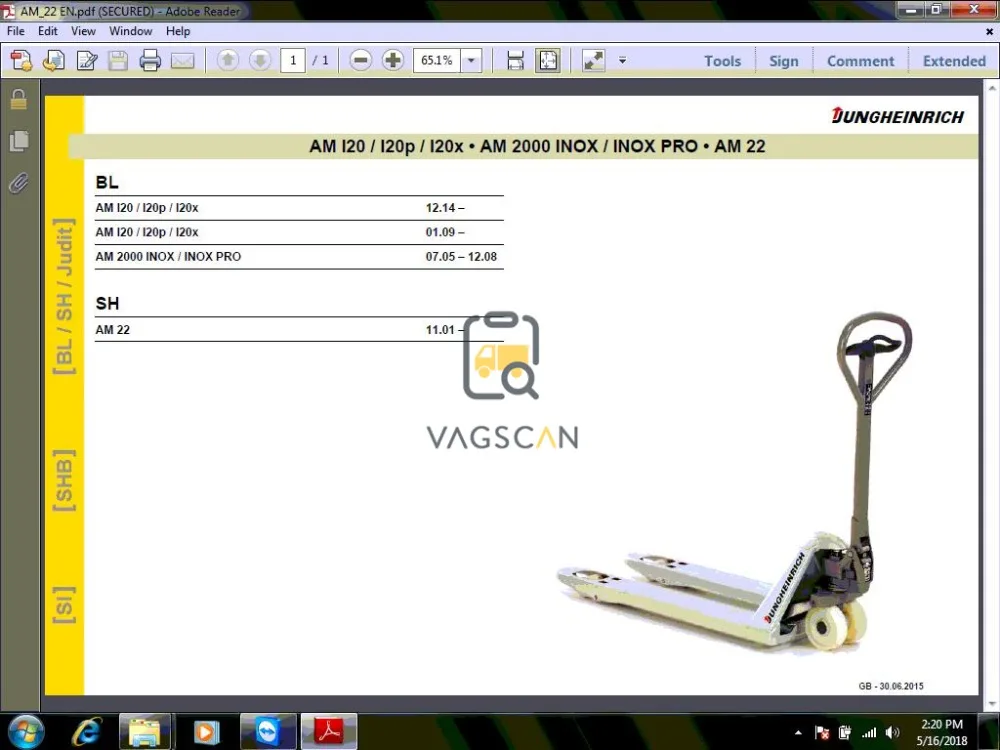
Task: Open TeamViewer from taskbar
Action: coord(268,732)
